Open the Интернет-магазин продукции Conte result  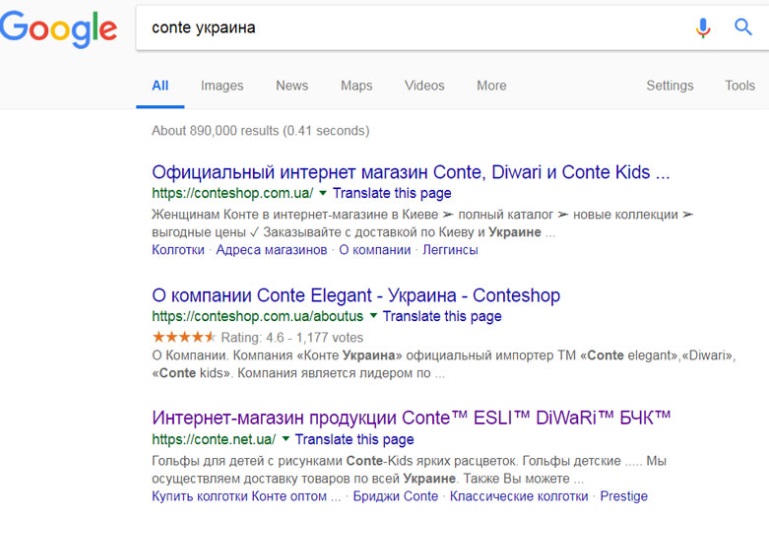pos(411,417)
